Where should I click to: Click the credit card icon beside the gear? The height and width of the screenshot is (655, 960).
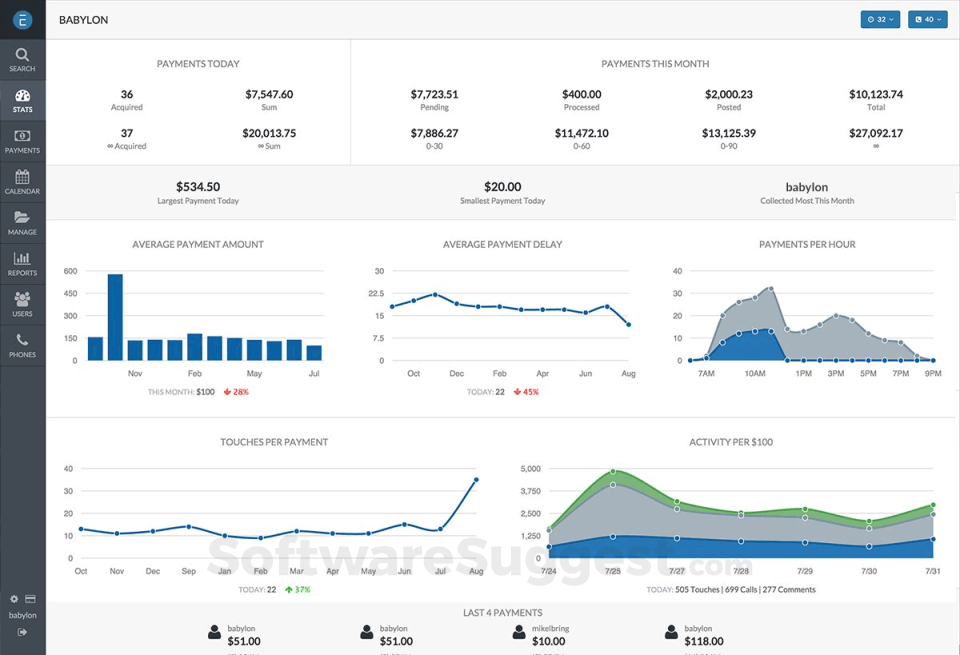[30, 599]
